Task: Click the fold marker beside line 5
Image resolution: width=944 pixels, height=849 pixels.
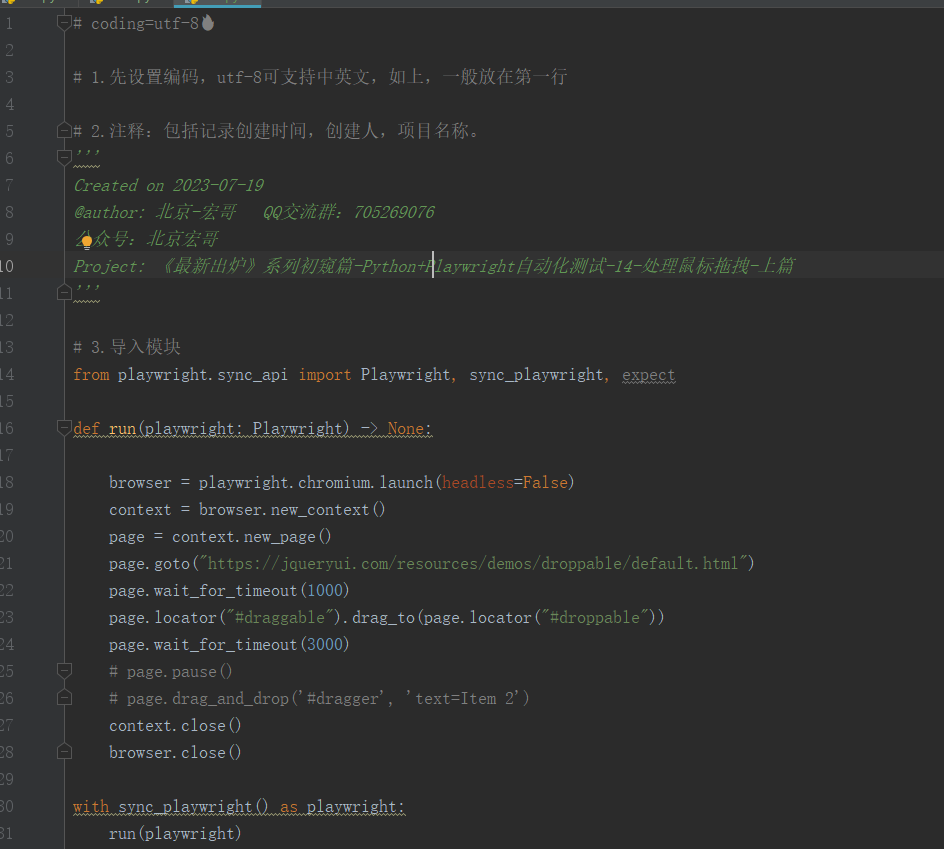Action: click(x=64, y=130)
